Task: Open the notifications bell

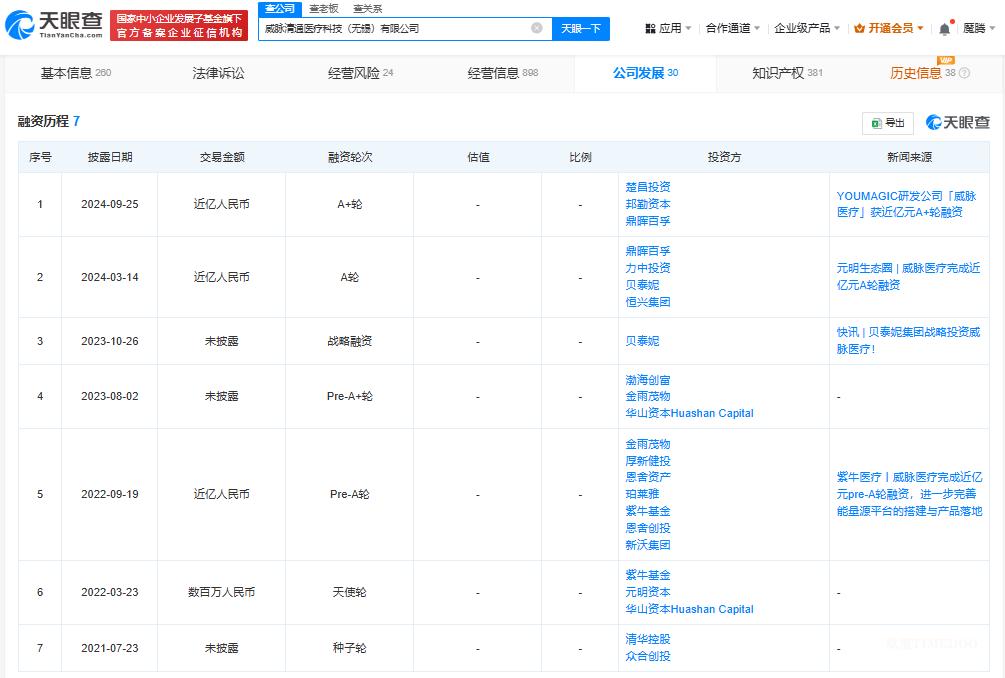Action: [x=945, y=29]
